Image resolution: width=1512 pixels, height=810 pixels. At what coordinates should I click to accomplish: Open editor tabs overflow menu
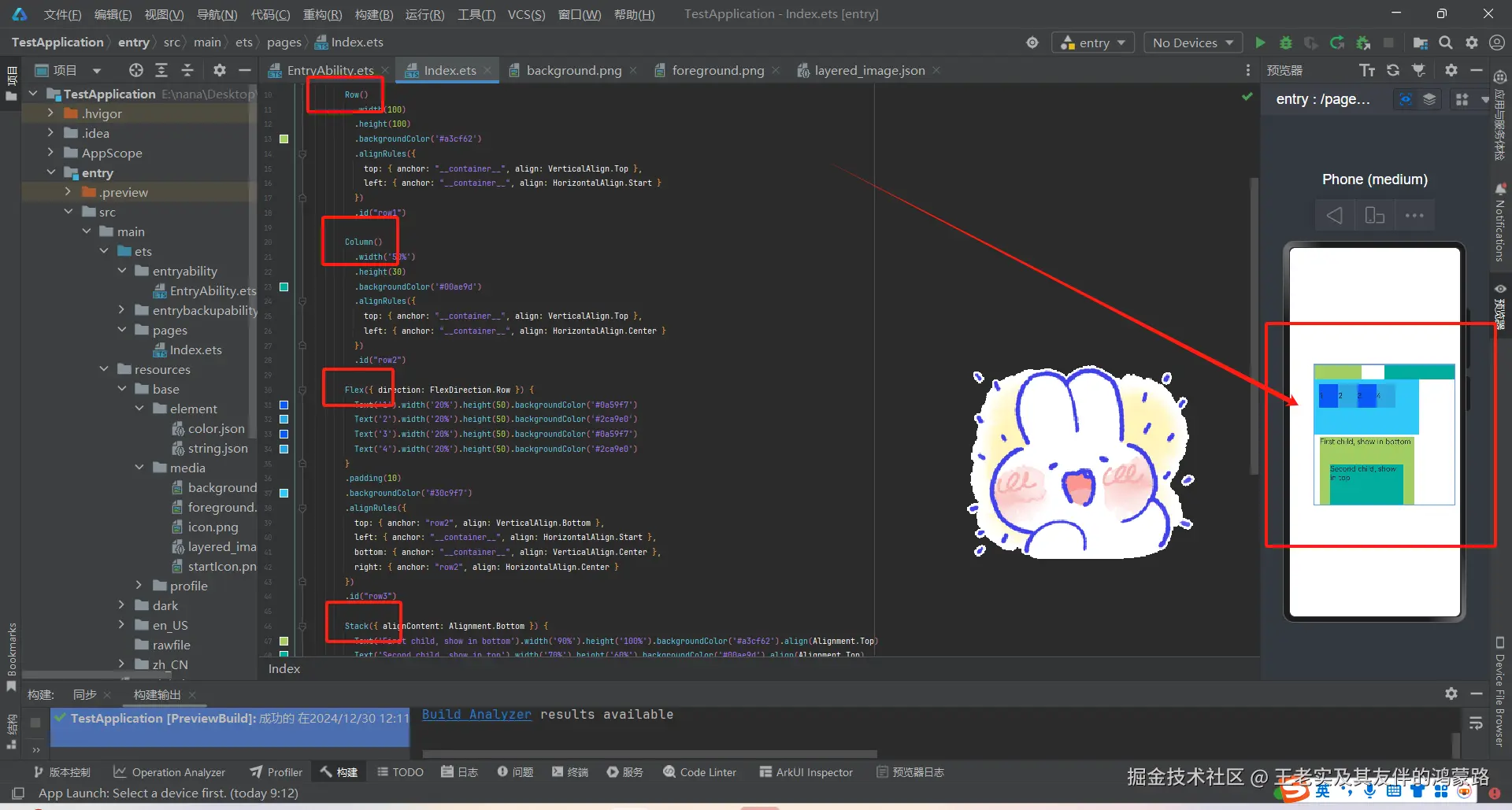pos(1248,70)
